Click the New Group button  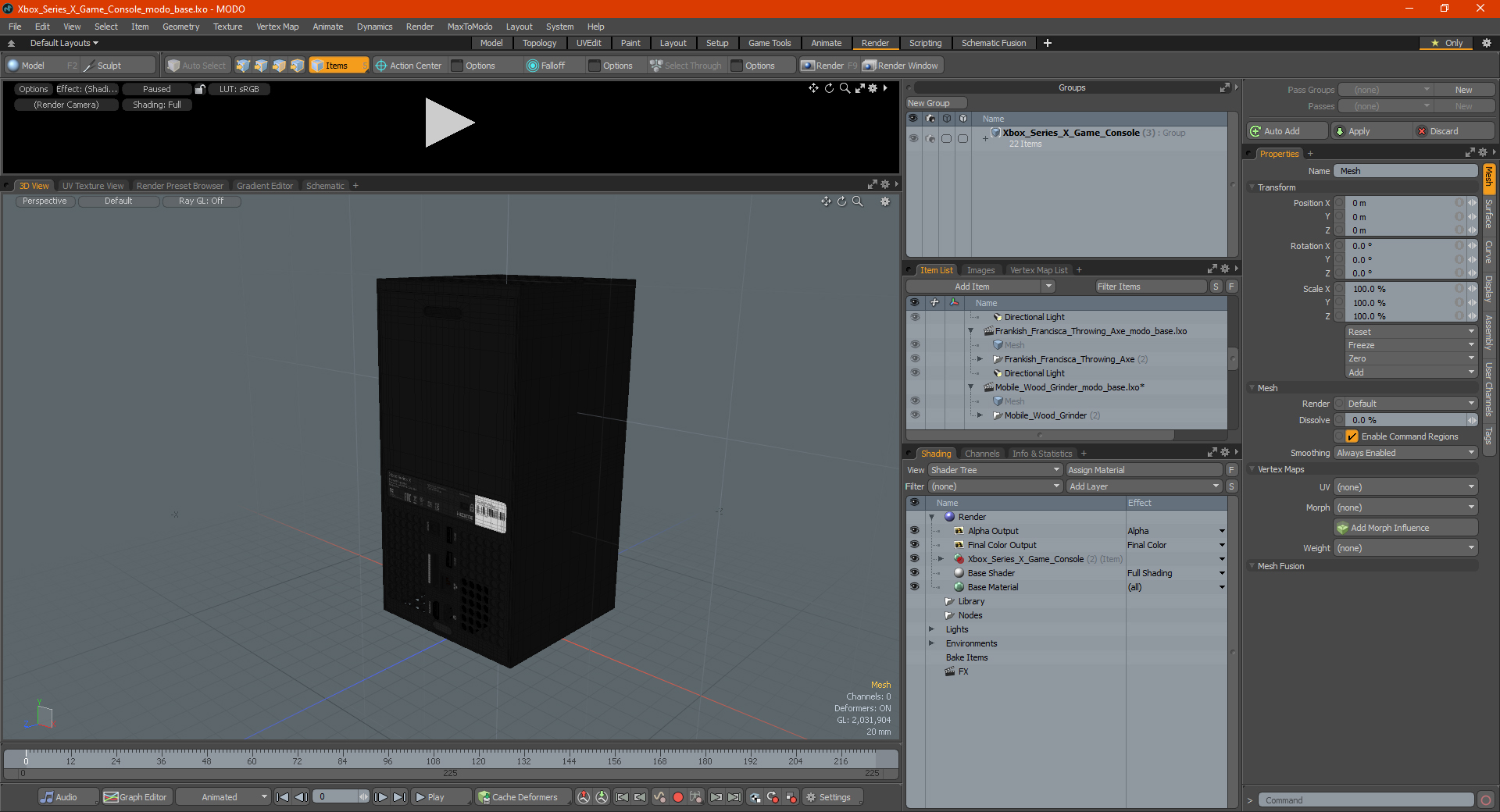click(936, 103)
